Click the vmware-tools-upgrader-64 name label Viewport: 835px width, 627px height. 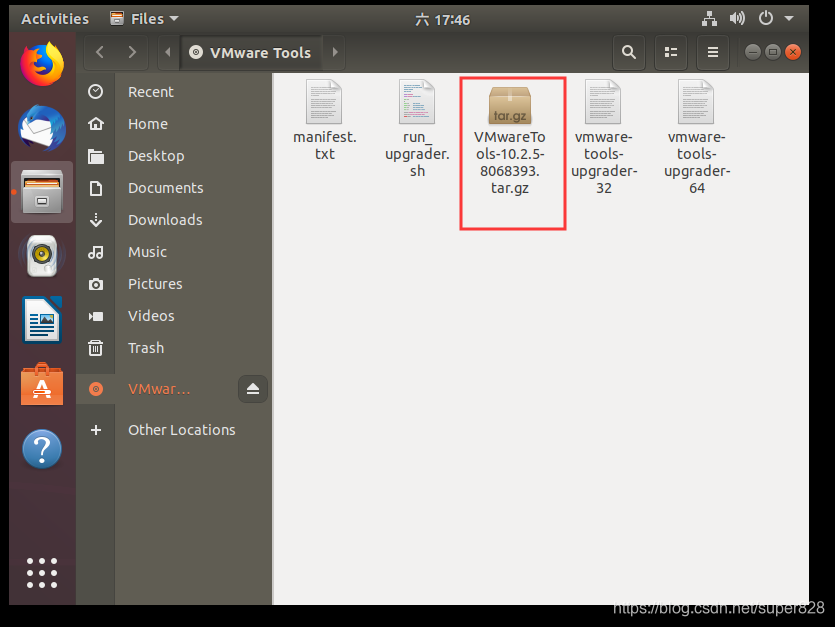tap(697, 162)
